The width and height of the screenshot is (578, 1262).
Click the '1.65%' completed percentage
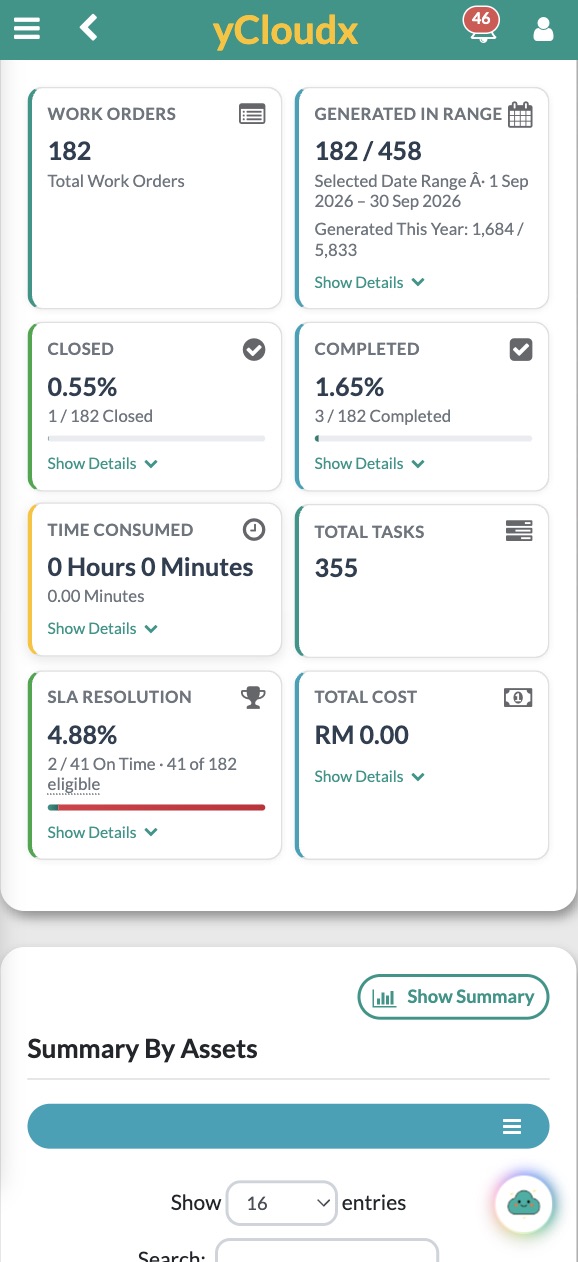pyautogui.click(x=349, y=387)
